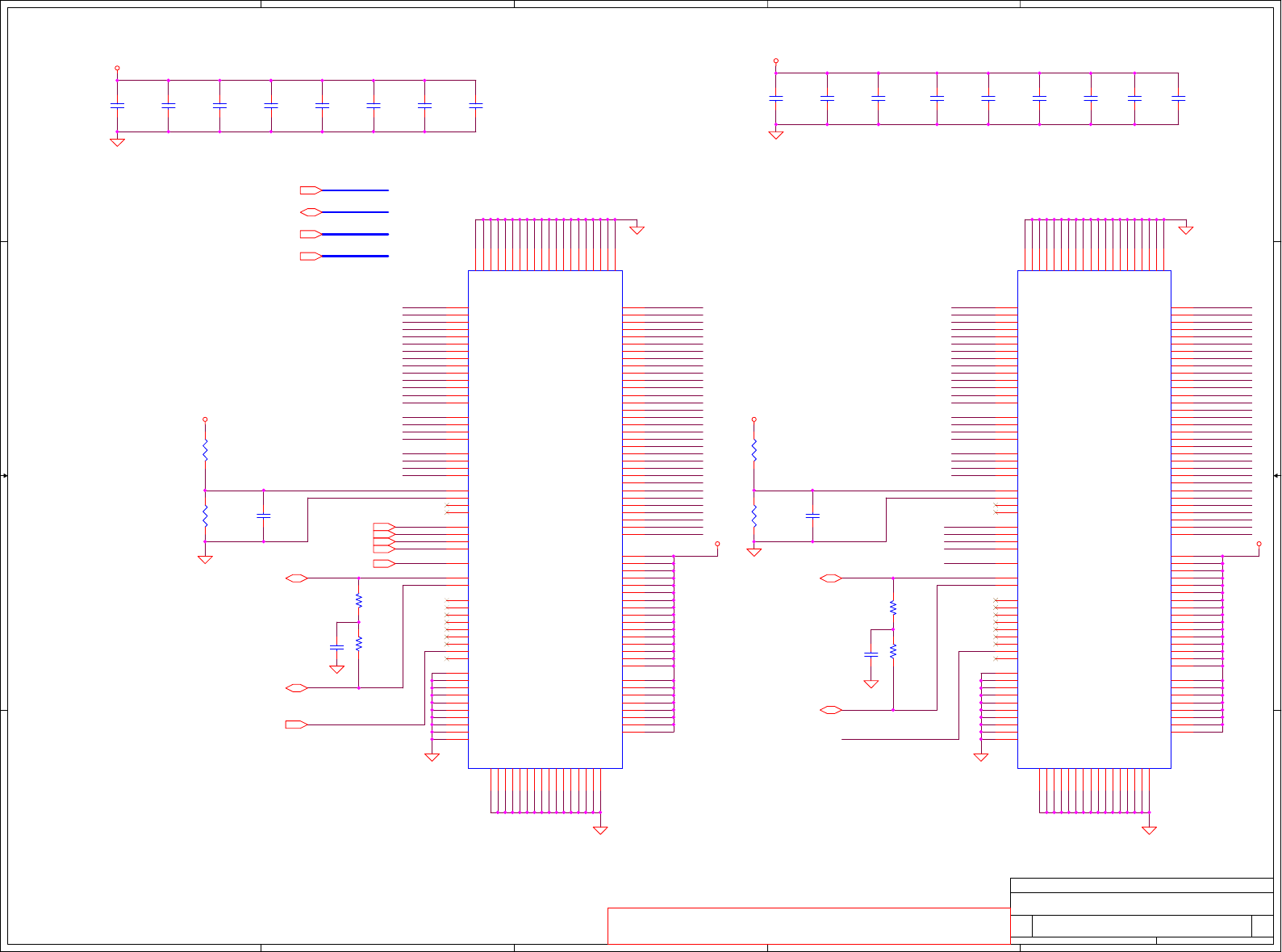Select lowest input port feeding left IC
1282x952 pixels.
(297, 724)
